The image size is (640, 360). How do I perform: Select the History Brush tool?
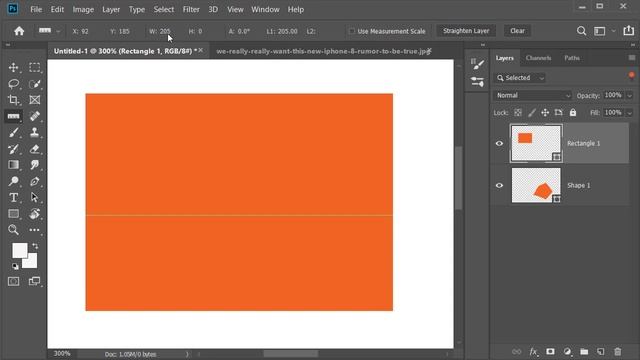click(13, 149)
